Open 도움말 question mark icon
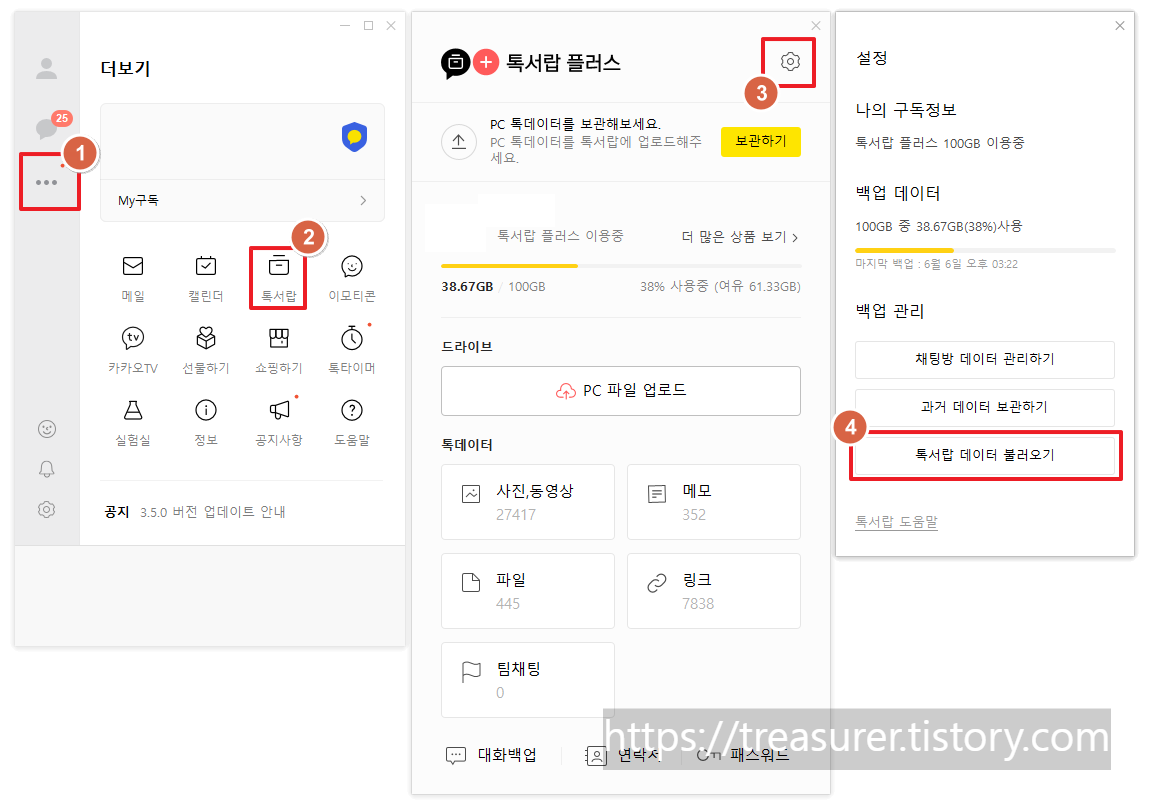This screenshot has height=810, width=1151. tap(352, 422)
